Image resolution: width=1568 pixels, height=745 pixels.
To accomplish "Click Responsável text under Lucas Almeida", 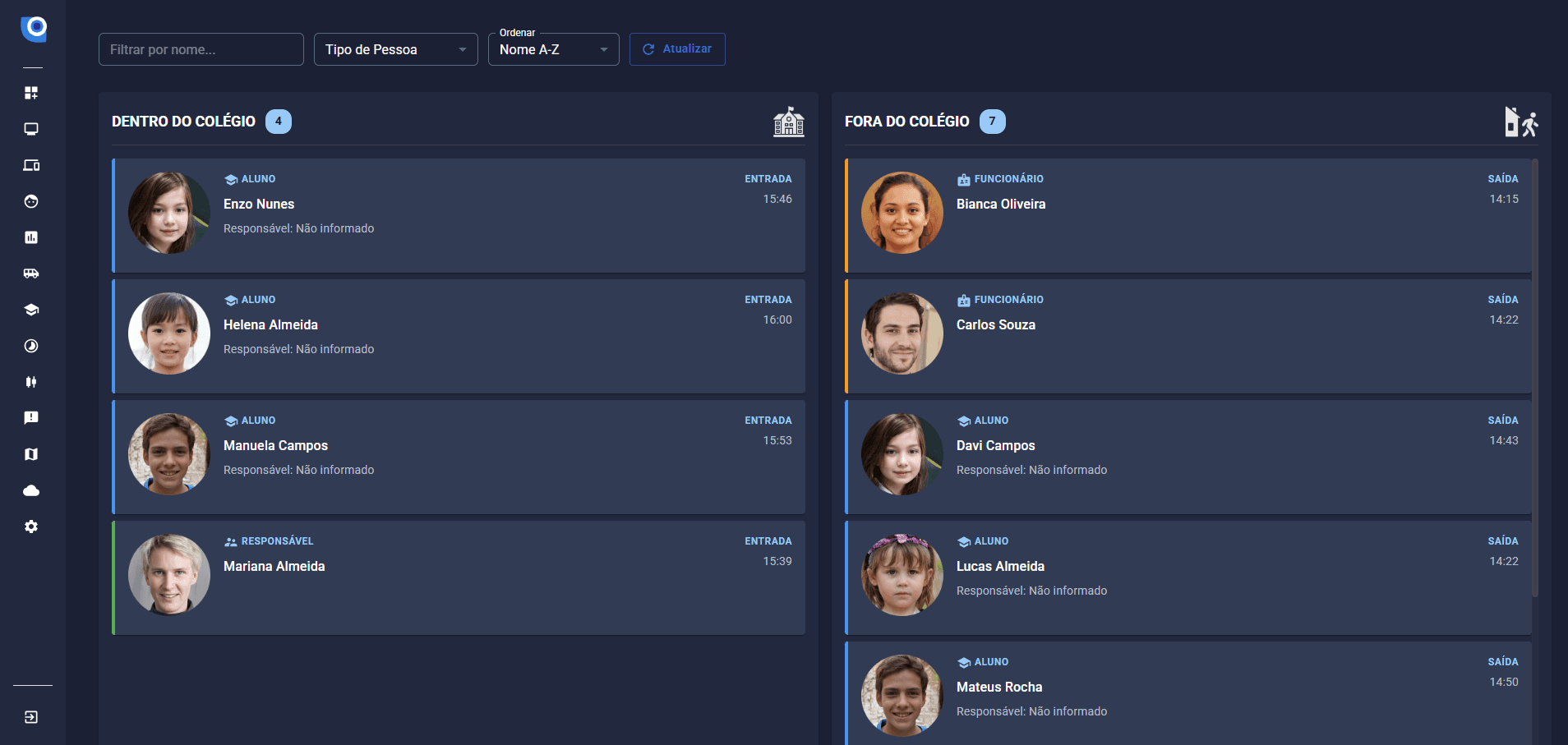I will pos(1031,591).
